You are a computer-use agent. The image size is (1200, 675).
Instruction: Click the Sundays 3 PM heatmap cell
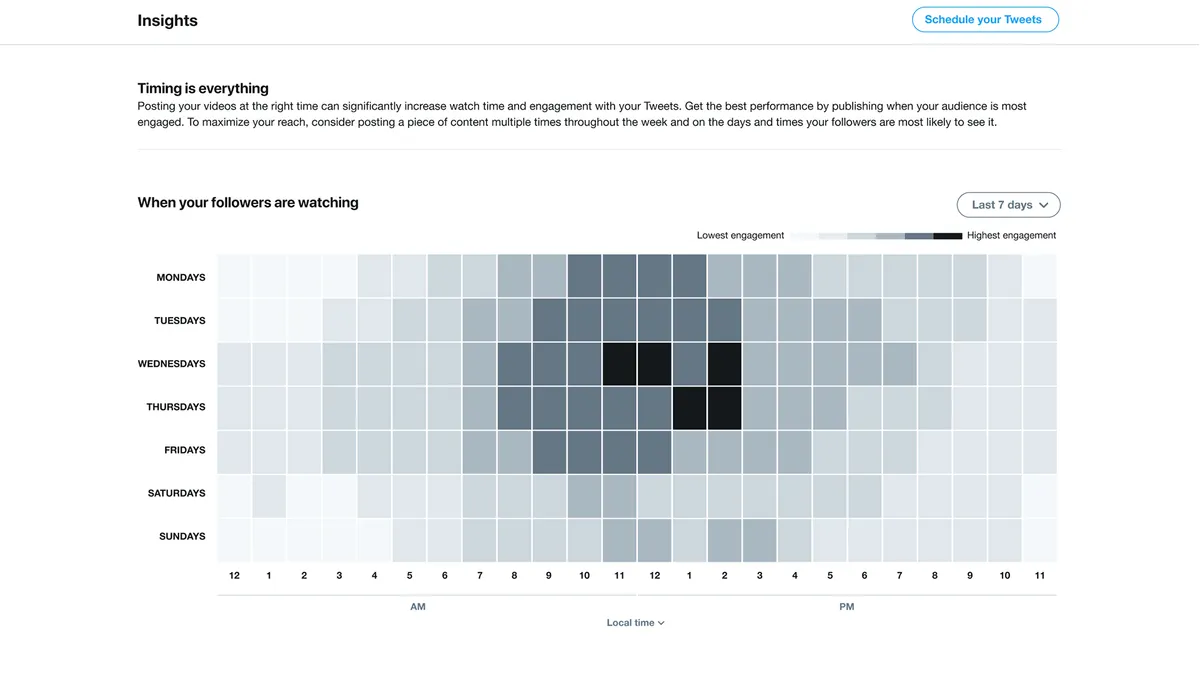click(x=759, y=540)
